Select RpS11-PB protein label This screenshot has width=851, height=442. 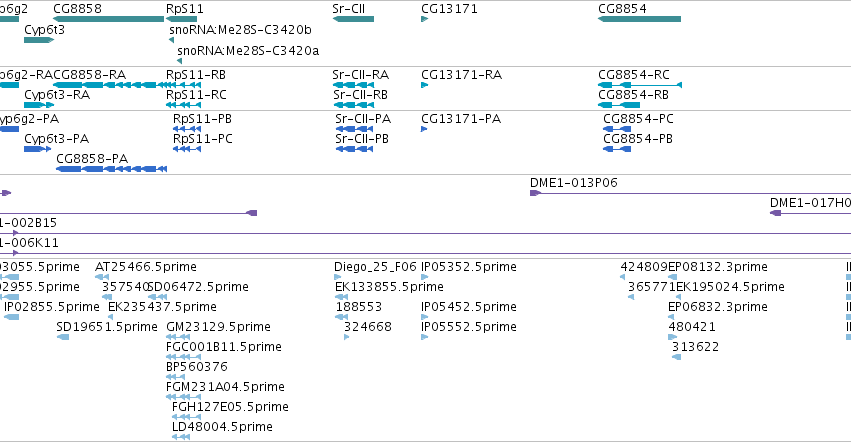click(x=202, y=118)
